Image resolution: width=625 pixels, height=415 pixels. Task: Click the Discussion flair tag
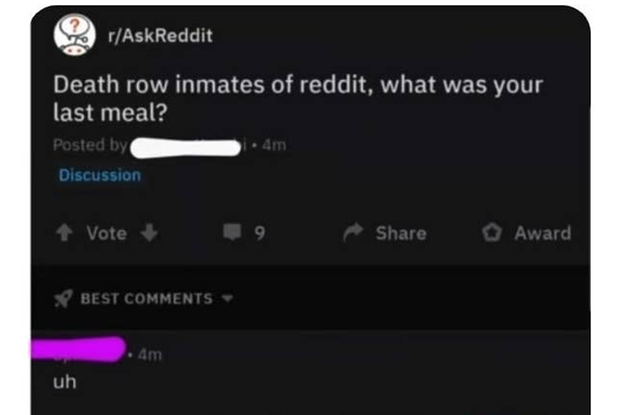click(x=100, y=175)
